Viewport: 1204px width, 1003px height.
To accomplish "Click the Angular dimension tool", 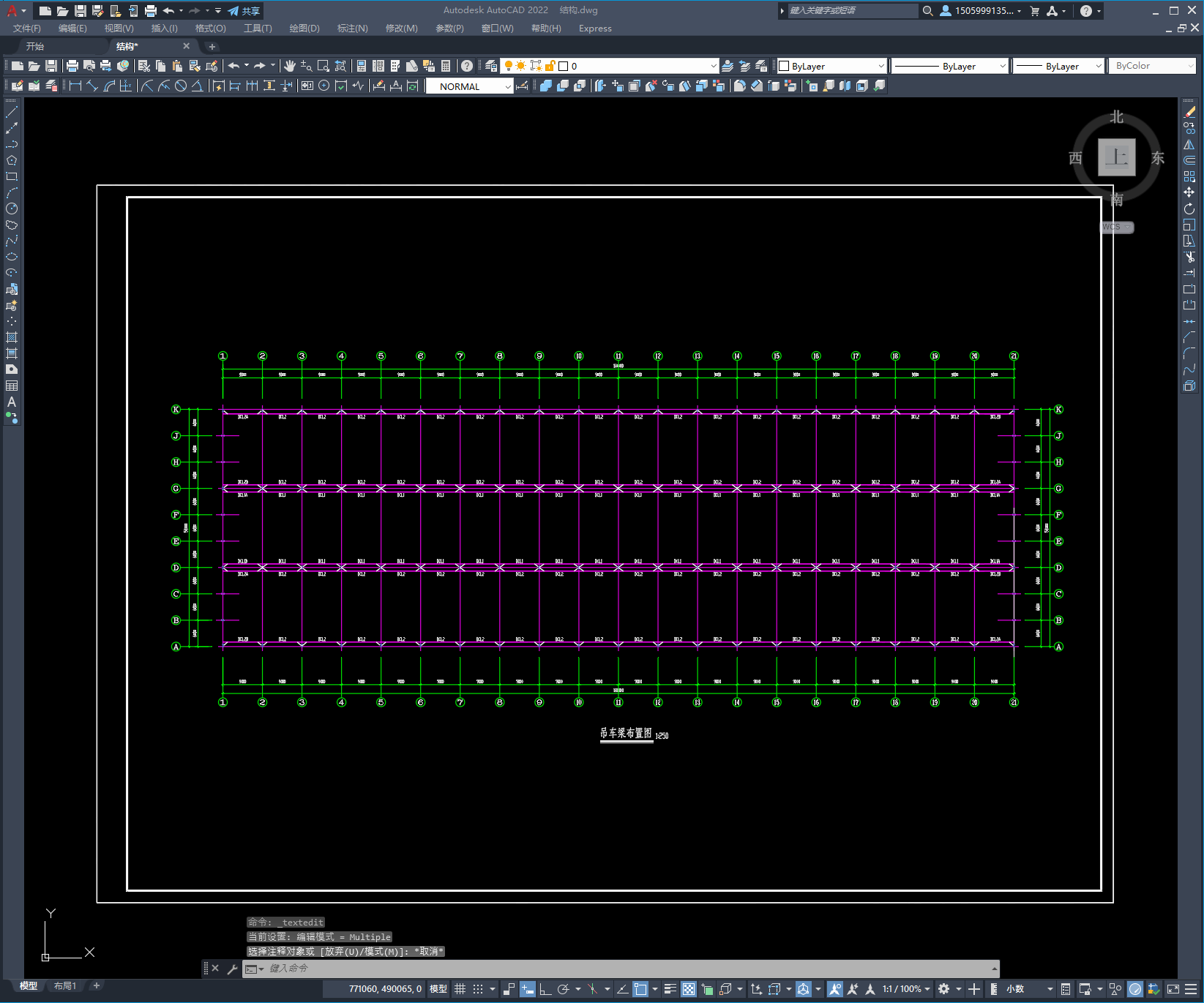I will [x=197, y=86].
